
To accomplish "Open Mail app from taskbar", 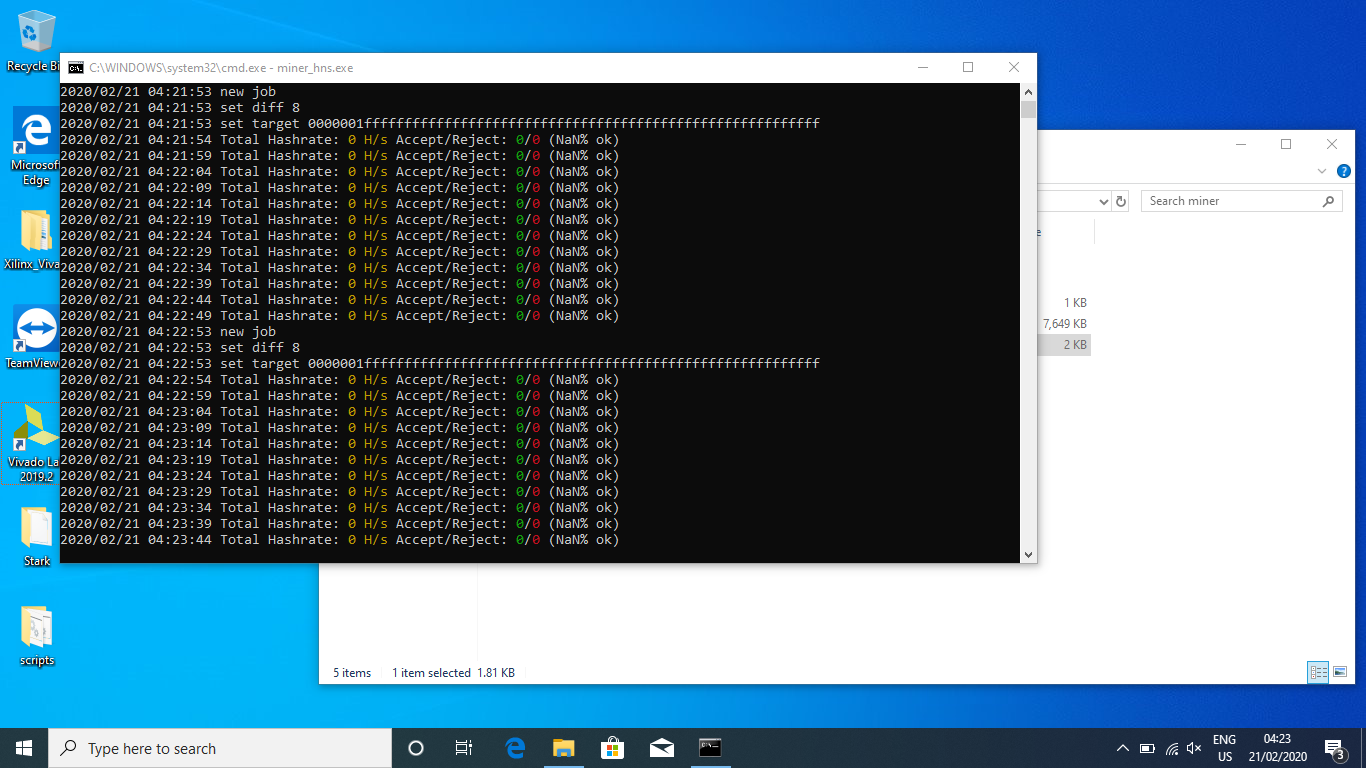I will tap(661, 748).
